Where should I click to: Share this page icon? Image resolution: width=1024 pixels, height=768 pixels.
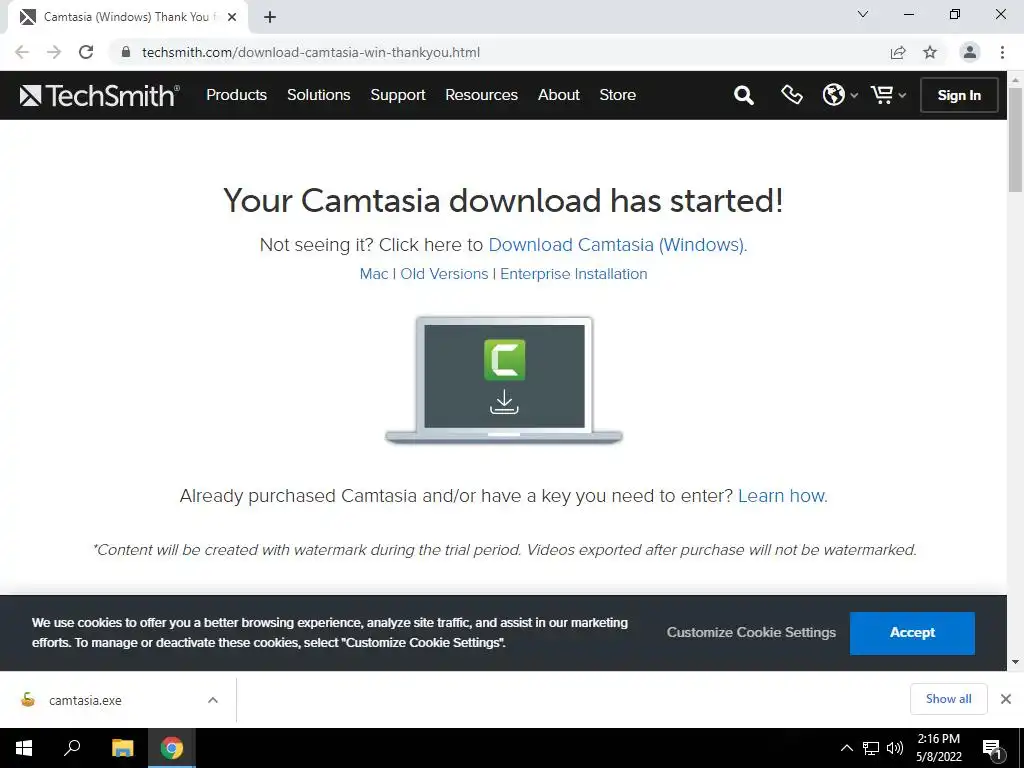tap(898, 52)
